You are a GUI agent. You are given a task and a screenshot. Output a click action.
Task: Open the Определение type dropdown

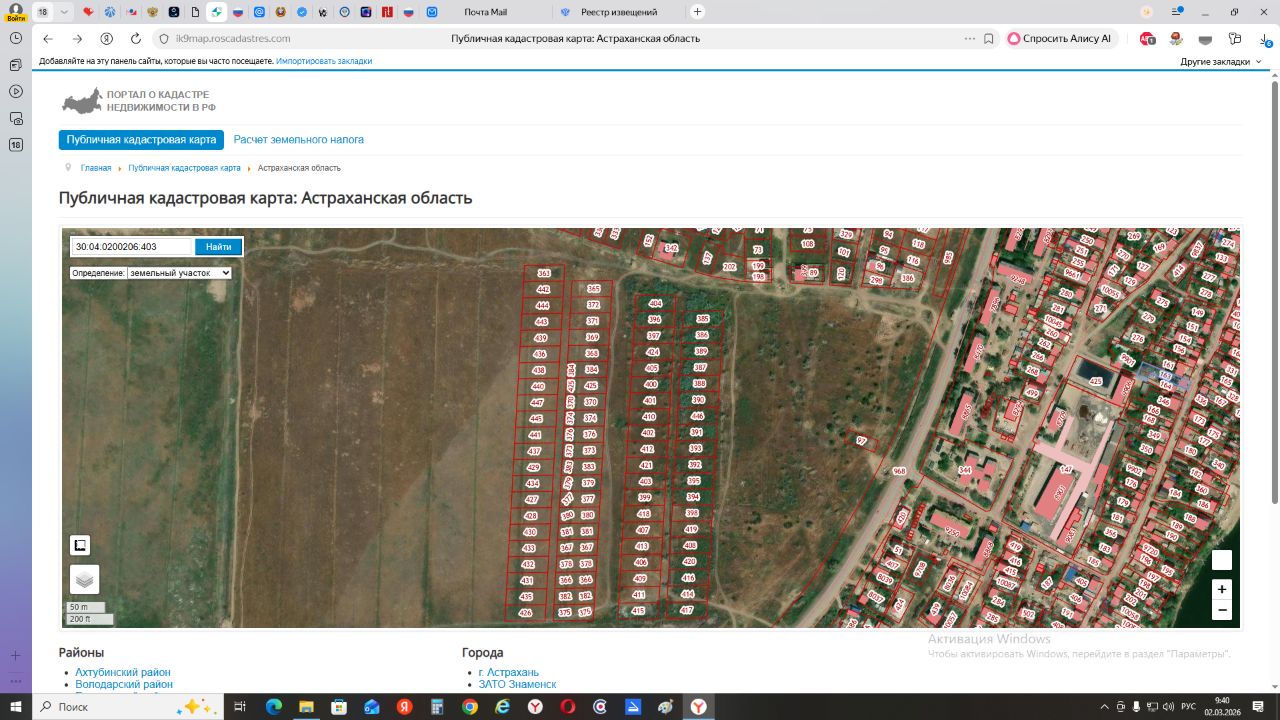pos(151,272)
